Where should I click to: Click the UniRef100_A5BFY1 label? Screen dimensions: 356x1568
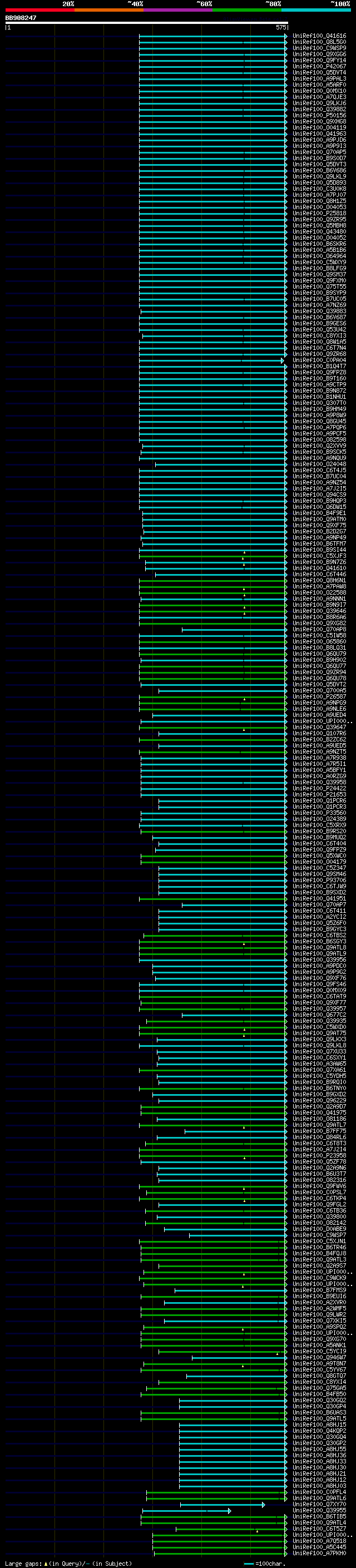point(319,770)
